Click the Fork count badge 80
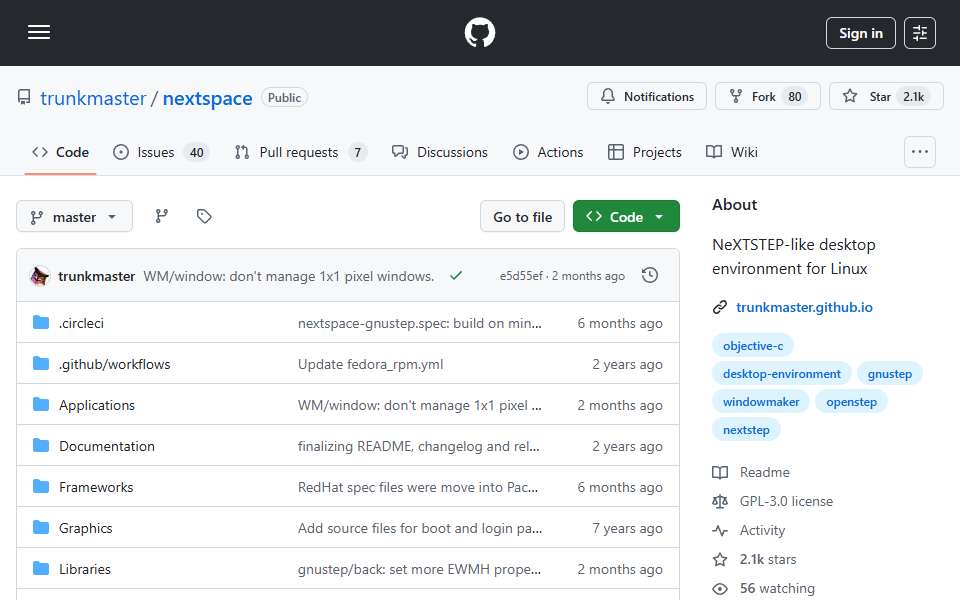The height and width of the screenshot is (600, 960). [x=795, y=97]
